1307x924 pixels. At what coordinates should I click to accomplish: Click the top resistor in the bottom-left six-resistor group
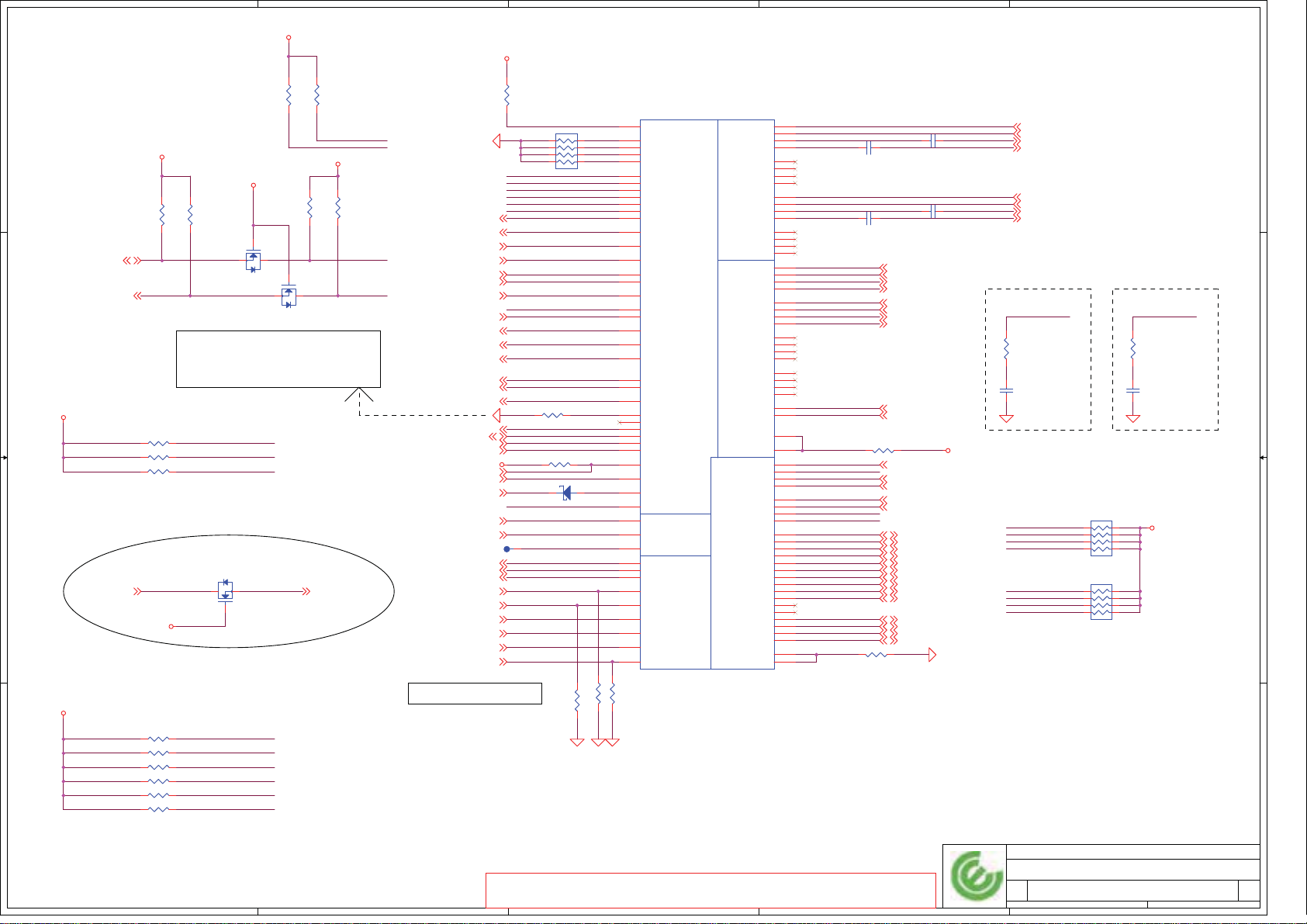pyautogui.click(x=158, y=739)
